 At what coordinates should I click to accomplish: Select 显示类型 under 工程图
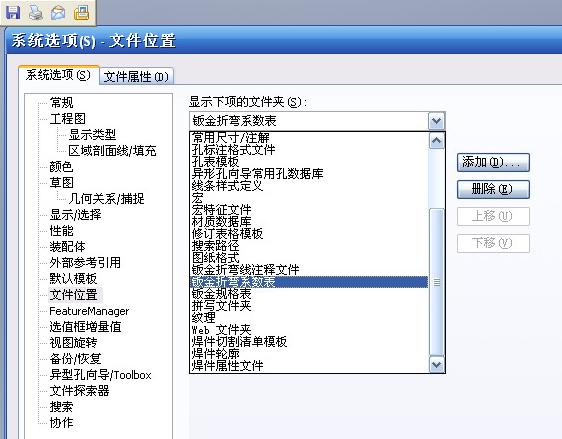pyautogui.click(x=92, y=134)
